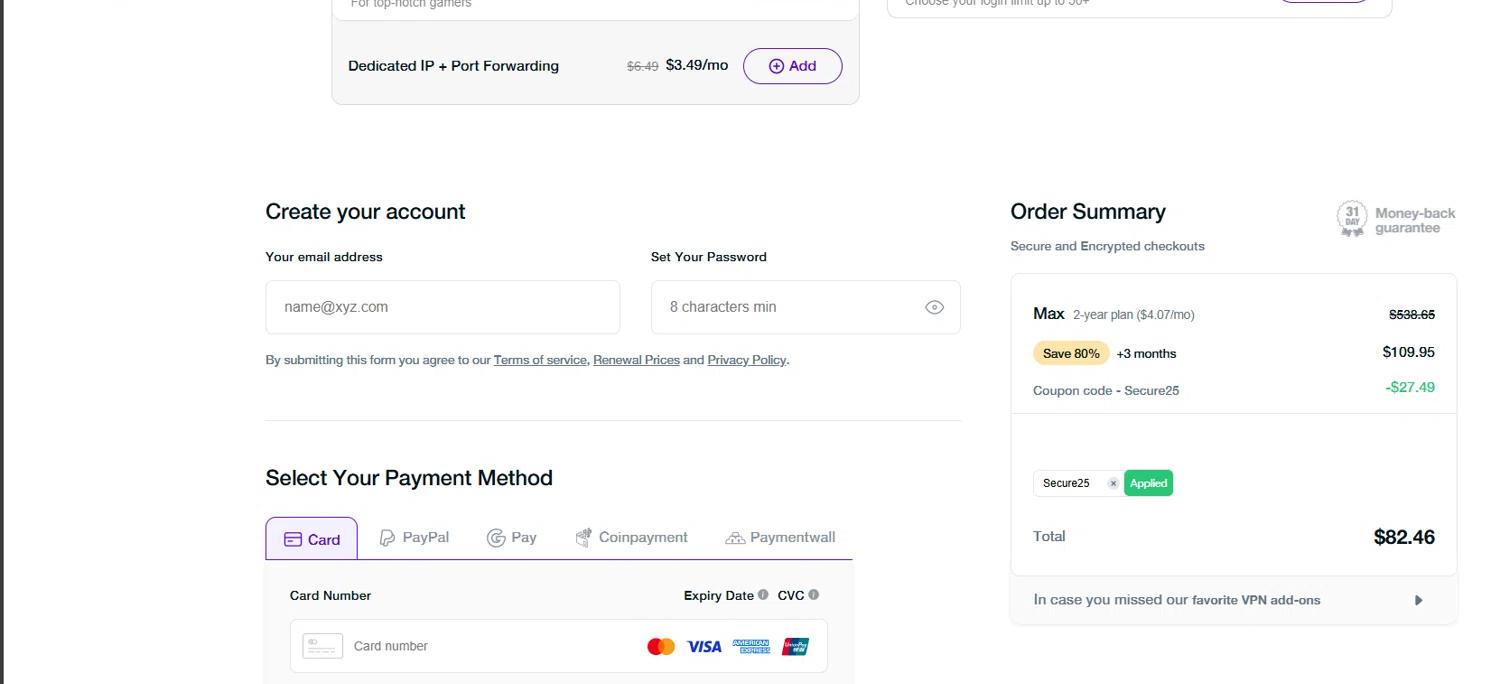Click the green Applied coupon button
This screenshot has height=684, width=1500.
[1148, 483]
